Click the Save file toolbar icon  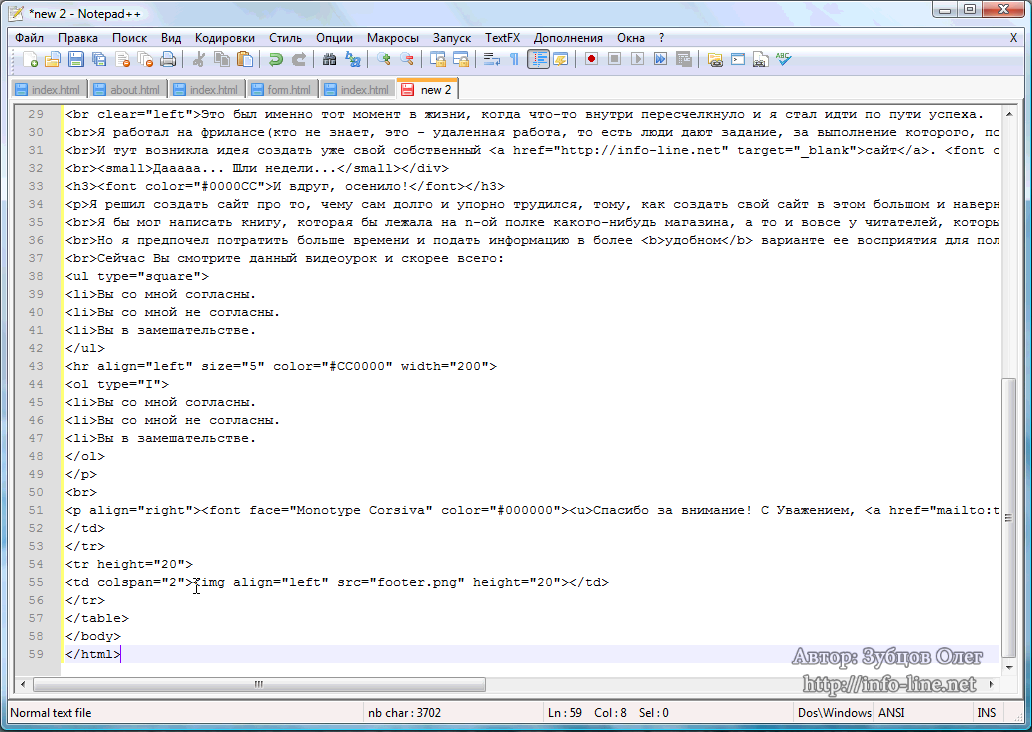coord(76,60)
